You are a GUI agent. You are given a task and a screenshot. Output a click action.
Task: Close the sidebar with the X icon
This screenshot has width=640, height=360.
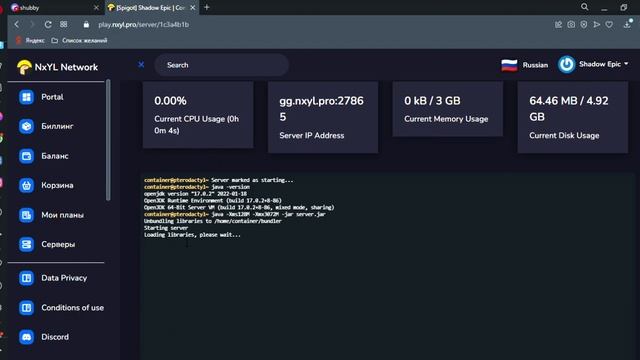pyautogui.click(x=141, y=64)
